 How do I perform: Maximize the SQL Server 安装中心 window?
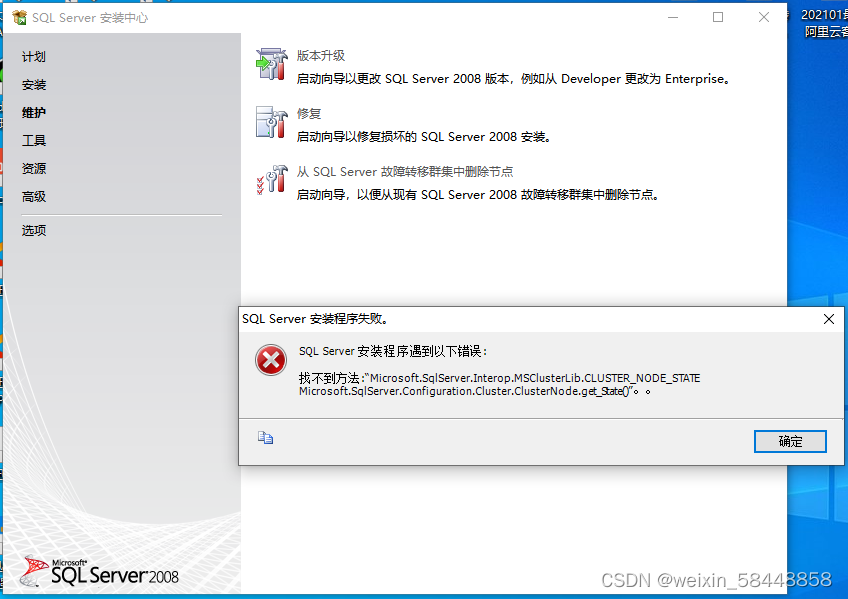(718, 17)
